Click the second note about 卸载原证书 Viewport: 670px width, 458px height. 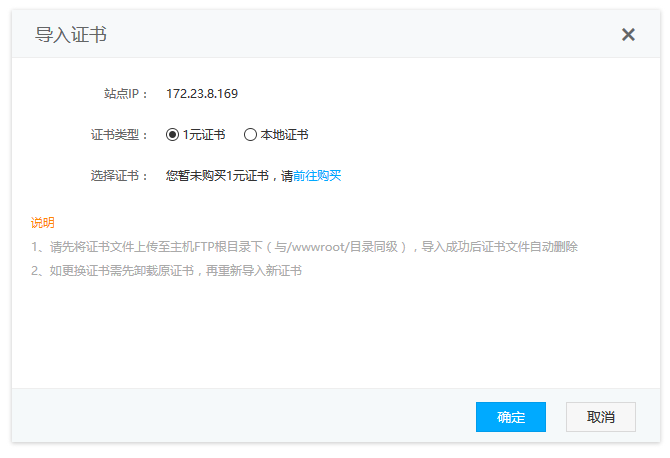click(166, 271)
